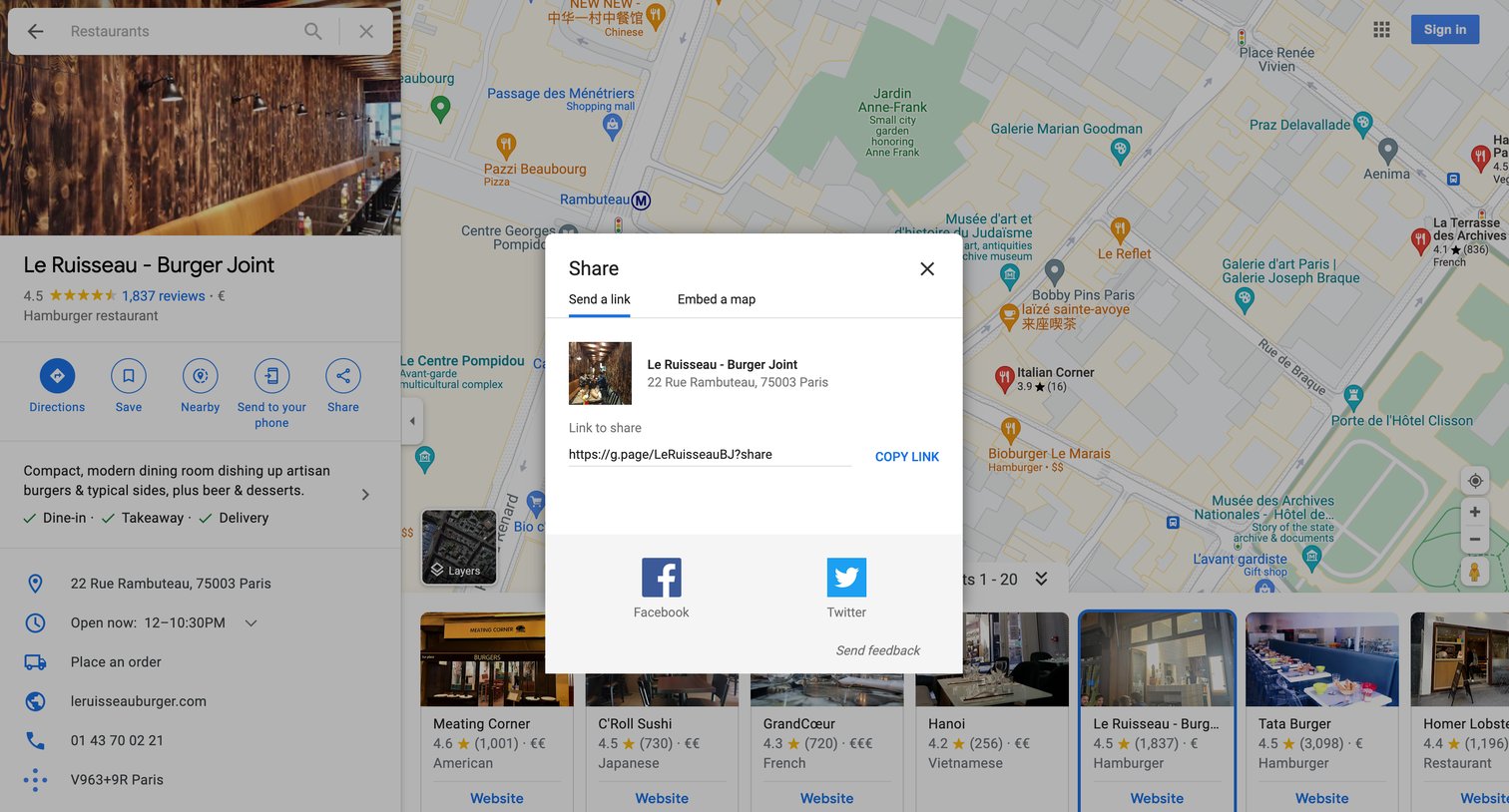The image size is (1509, 812).
Task: Select the Send a link tab
Action: pyautogui.click(x=599, y=299)
